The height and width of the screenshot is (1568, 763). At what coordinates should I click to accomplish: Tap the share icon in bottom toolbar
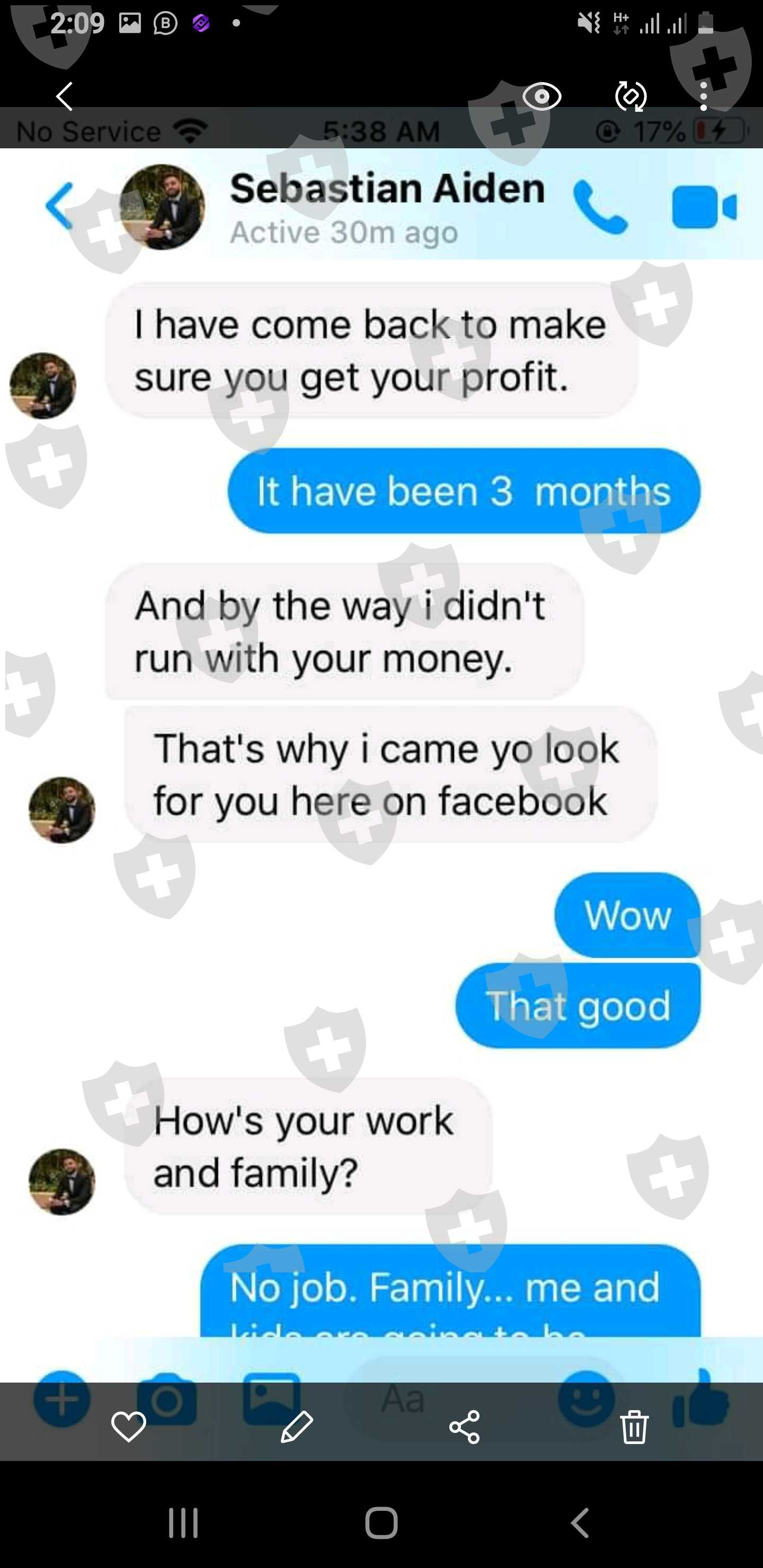click(465, 1426)
